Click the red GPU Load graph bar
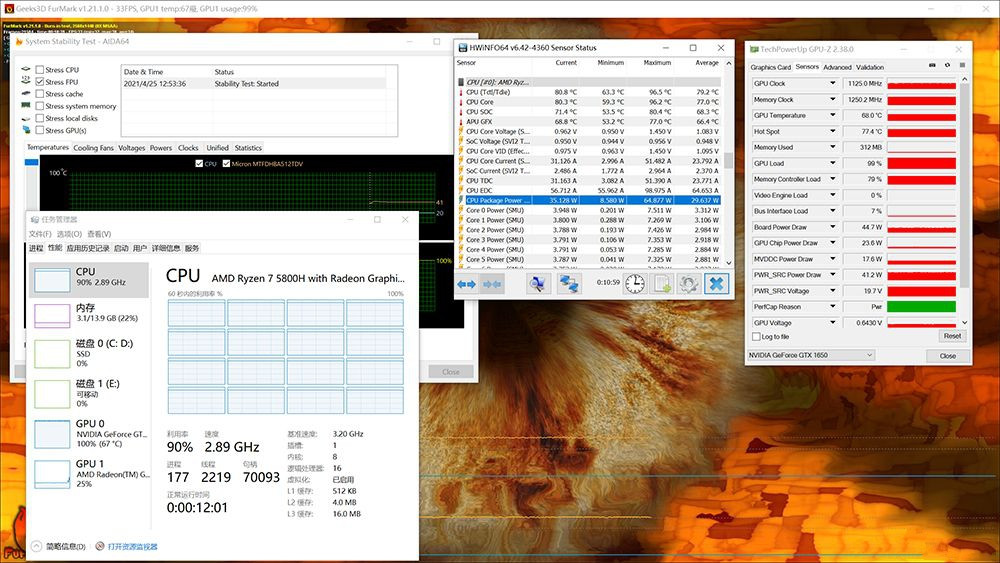The image size is (1000, 563). (922, 163)
